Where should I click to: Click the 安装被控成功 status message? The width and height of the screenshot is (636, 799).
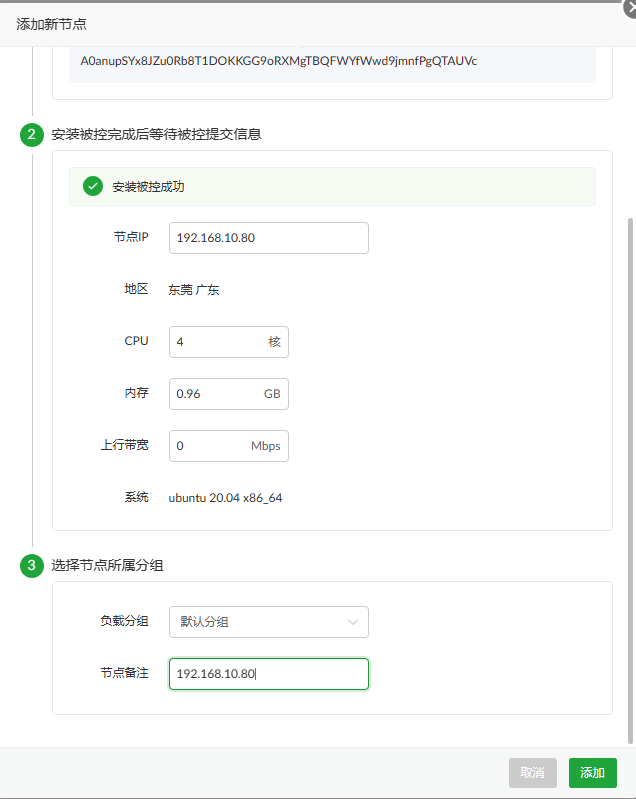[x=148, y=187]
